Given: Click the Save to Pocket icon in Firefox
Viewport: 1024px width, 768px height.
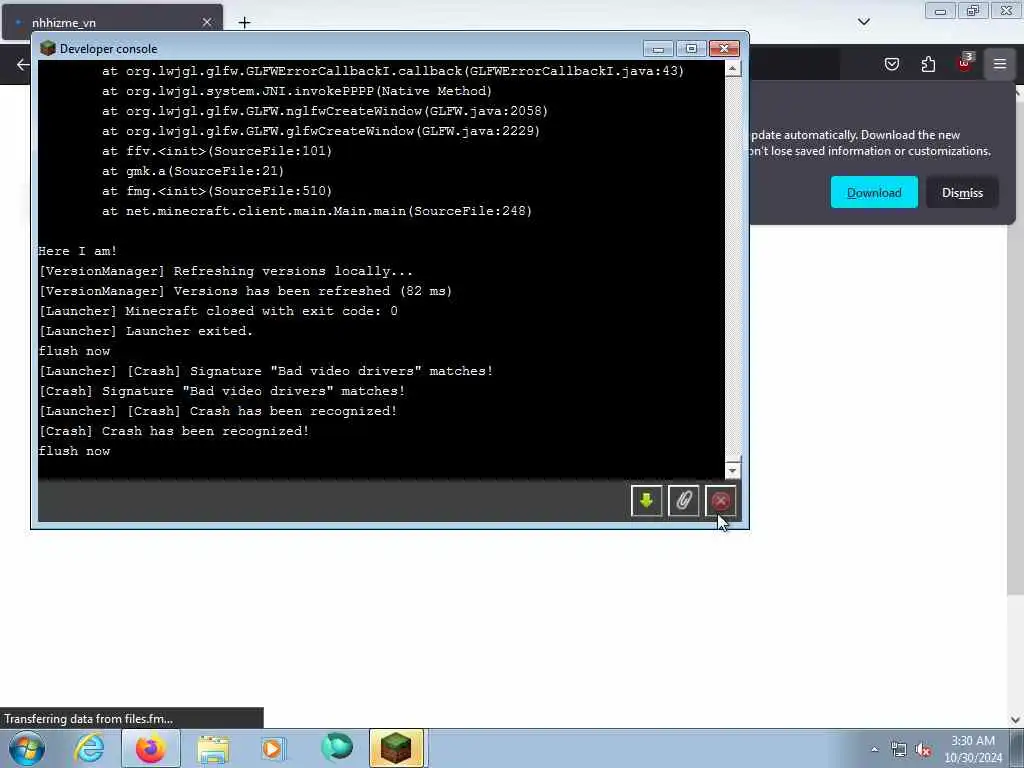Looking at the screenshot, I should pyautogui.click(x=891, y=64).
